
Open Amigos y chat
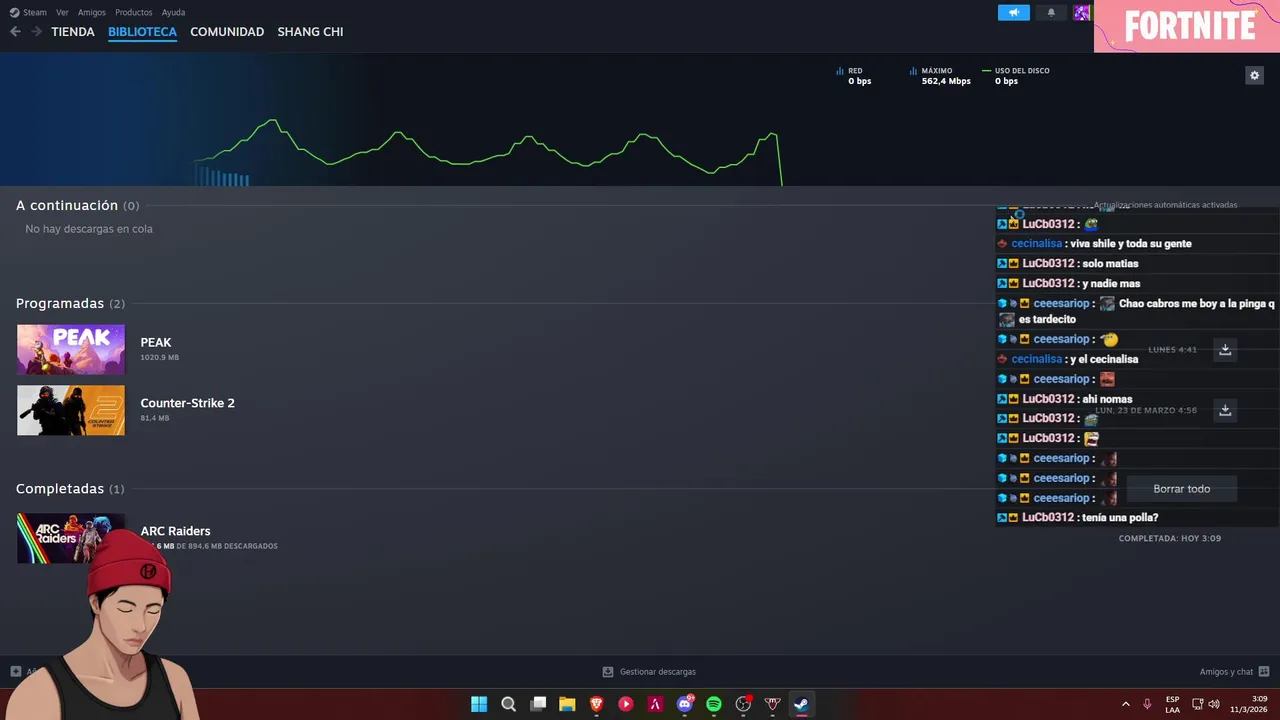pyautogui.click(x=1226, y=672)
